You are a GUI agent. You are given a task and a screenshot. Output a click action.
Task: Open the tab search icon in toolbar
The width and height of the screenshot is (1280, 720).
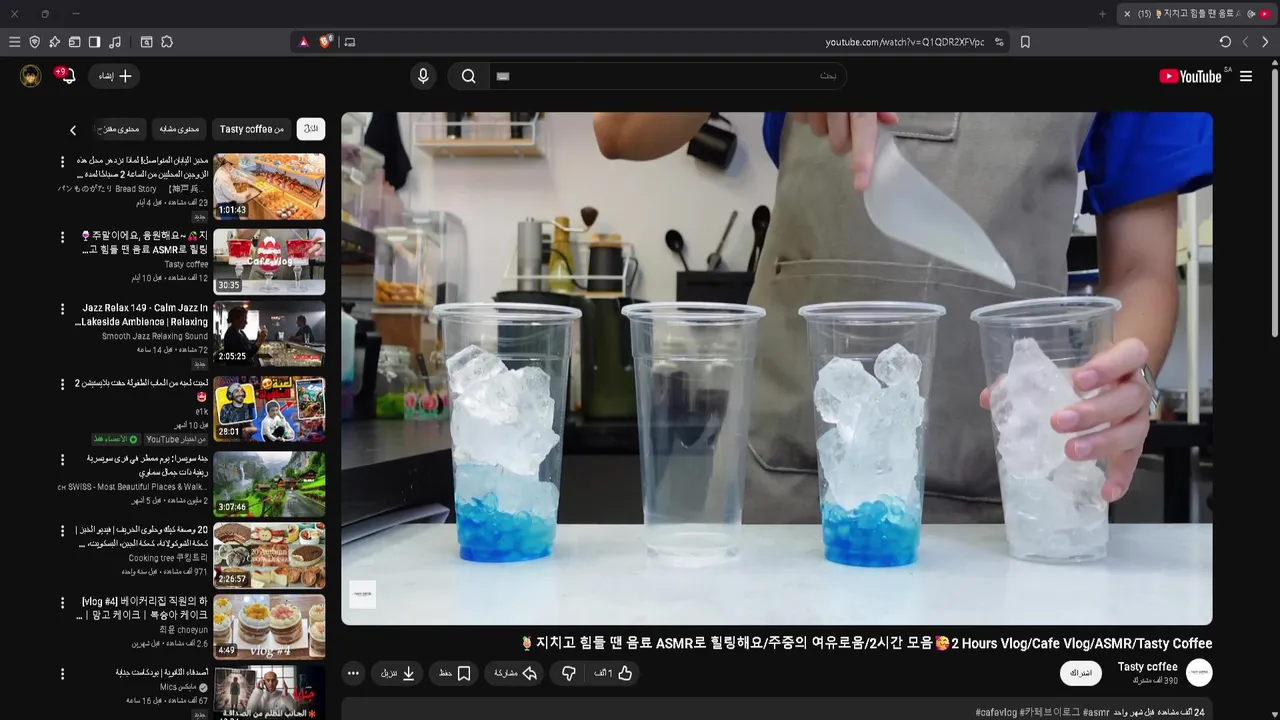146,42
